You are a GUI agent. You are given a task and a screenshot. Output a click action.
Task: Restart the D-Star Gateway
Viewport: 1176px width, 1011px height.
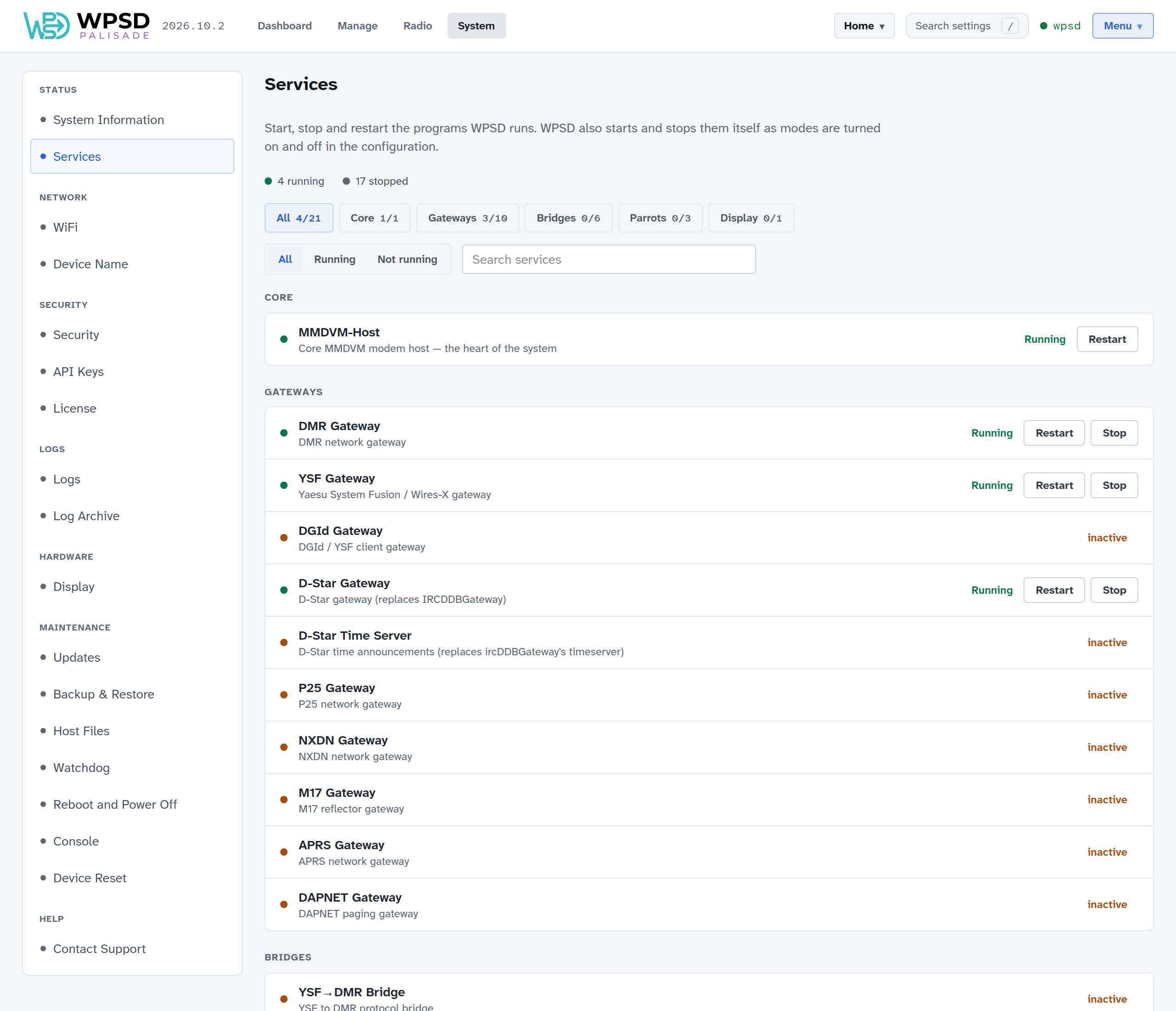pyautogui.click(x=1054, y=590)
